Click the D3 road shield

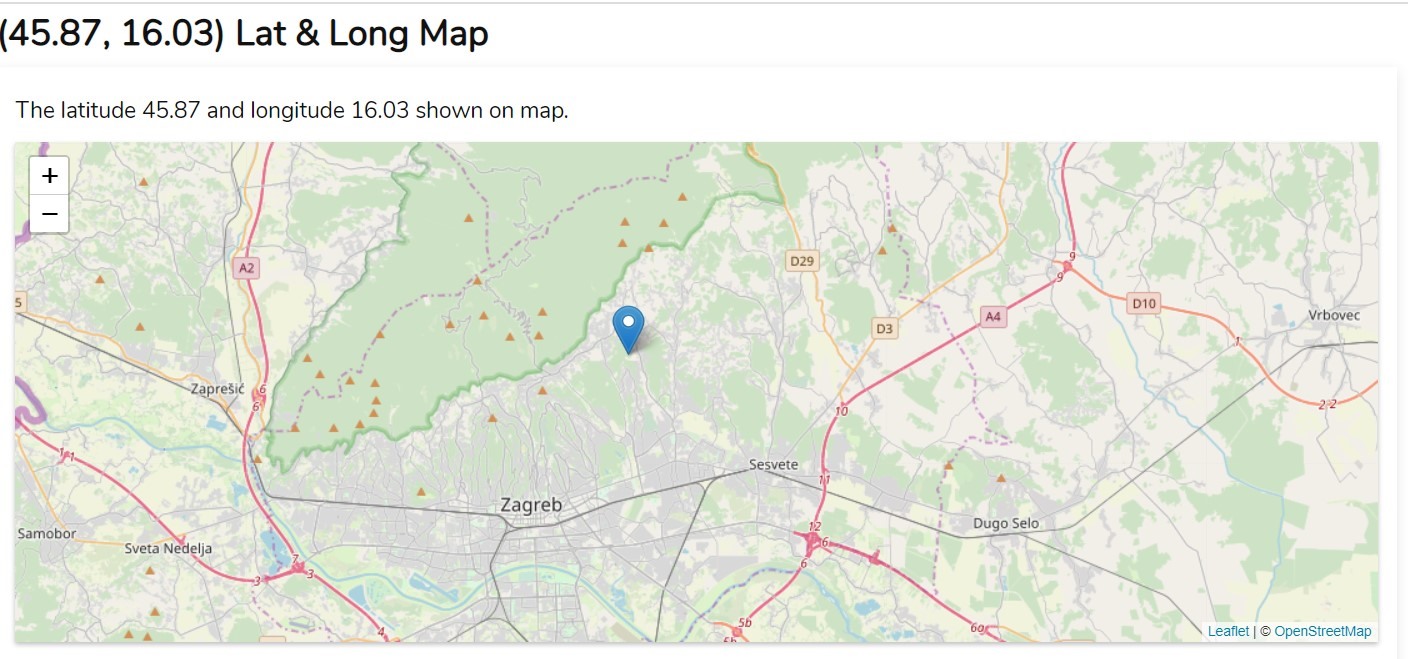click(884, 328)
